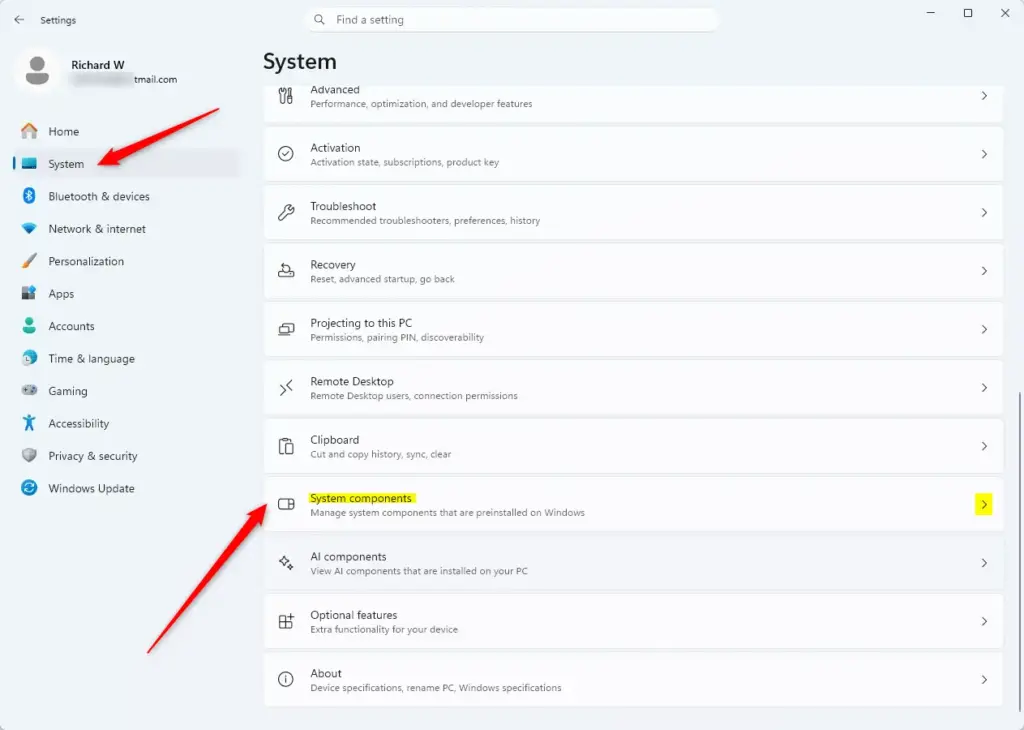Screen dimensions: 1024x730
Task: Click the user profile avatar picture
Action: coord(37,71)
